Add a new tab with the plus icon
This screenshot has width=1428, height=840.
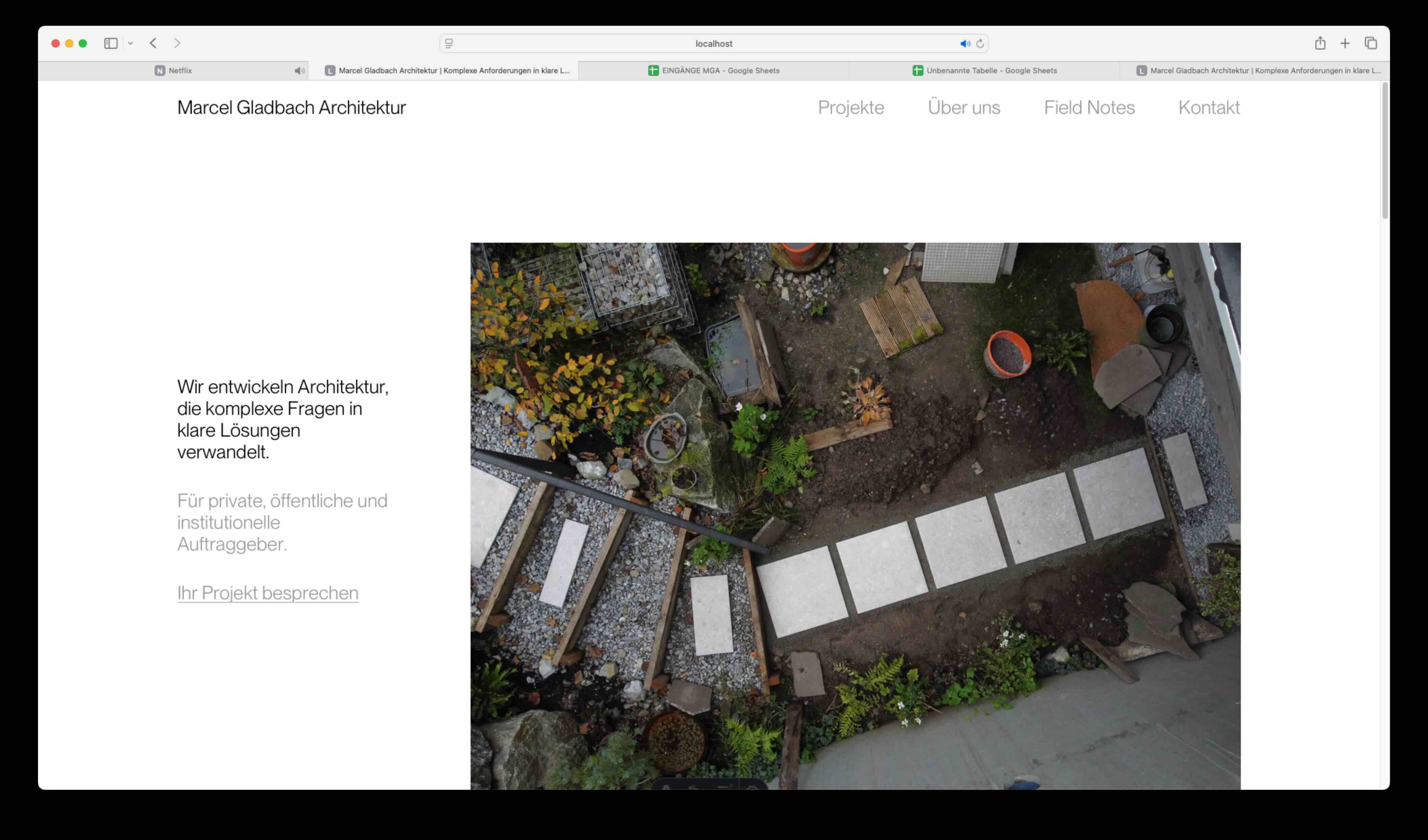tap(1345, 43)
